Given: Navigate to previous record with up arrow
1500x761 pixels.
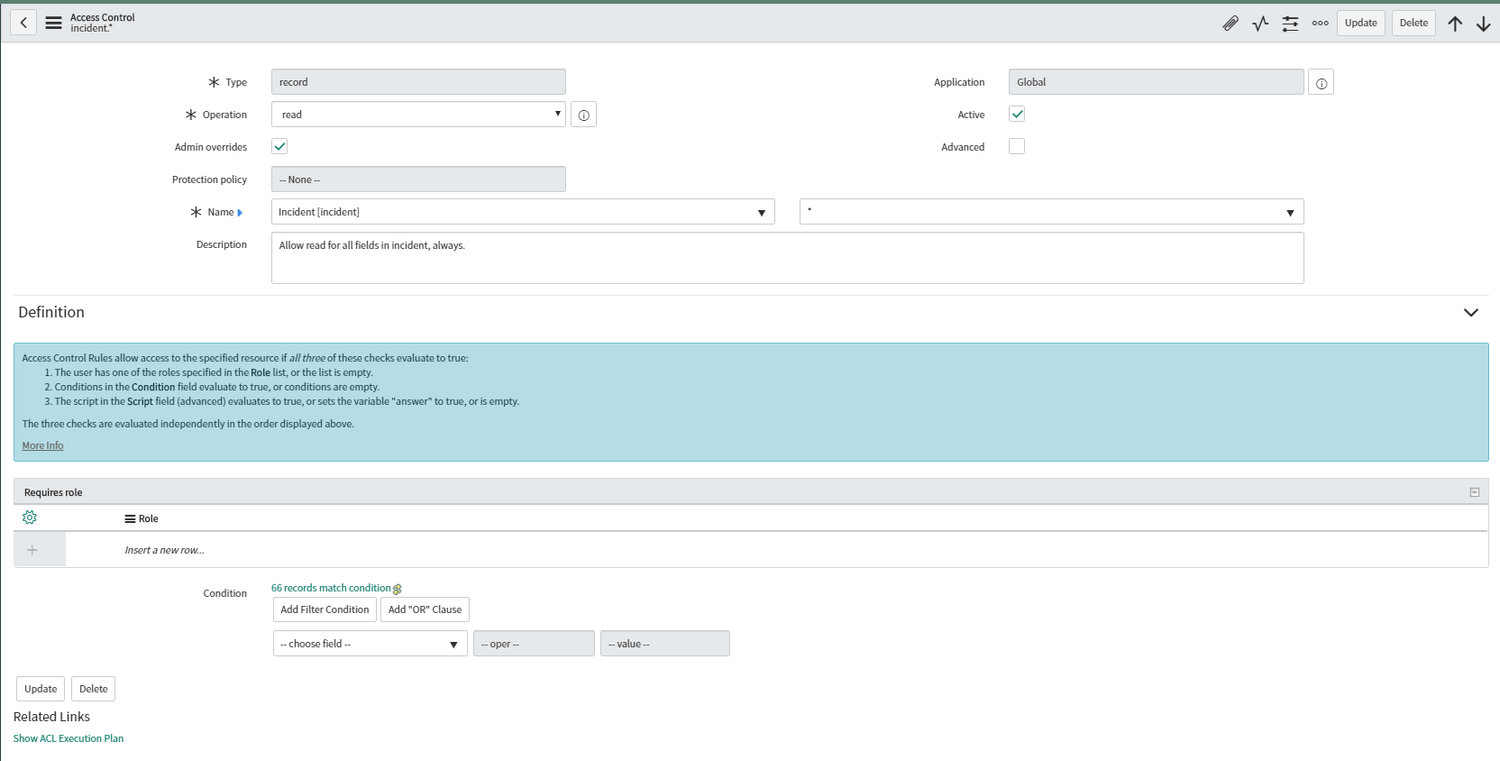Looking at the screenshot, I should coord(1455,22).
